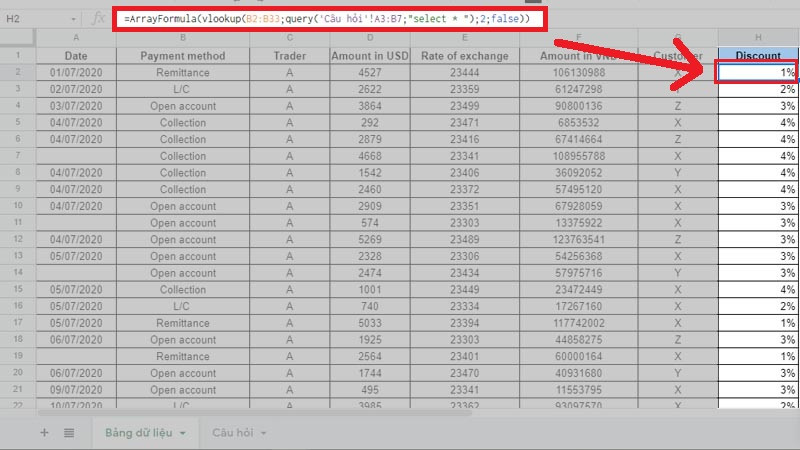Select date 09/07/2020 cell
This screenshot has width=800, height=450.
pyautogui.click(x=76, y=390)
